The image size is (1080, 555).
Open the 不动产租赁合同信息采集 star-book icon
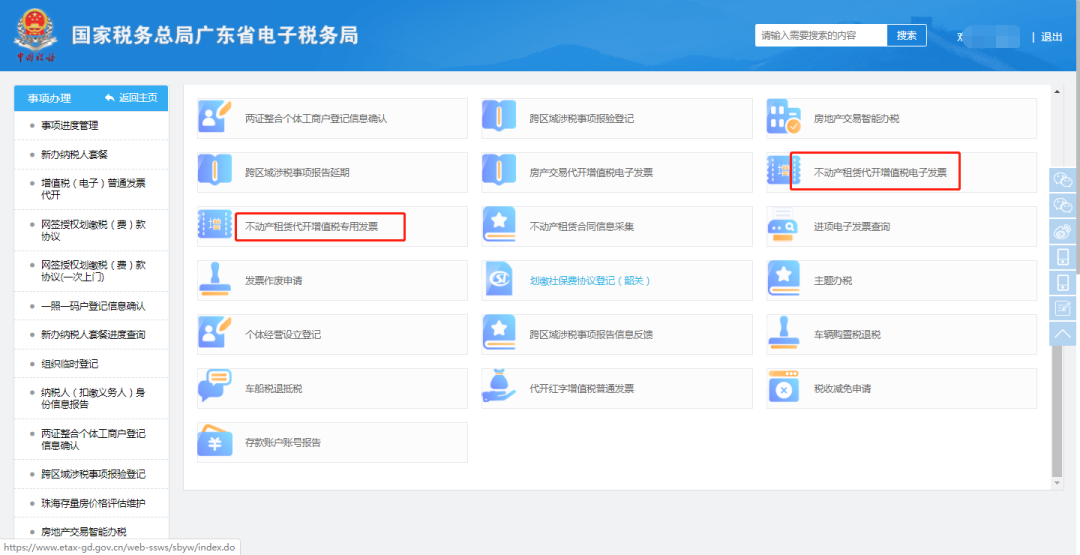[x=499, y=225]
